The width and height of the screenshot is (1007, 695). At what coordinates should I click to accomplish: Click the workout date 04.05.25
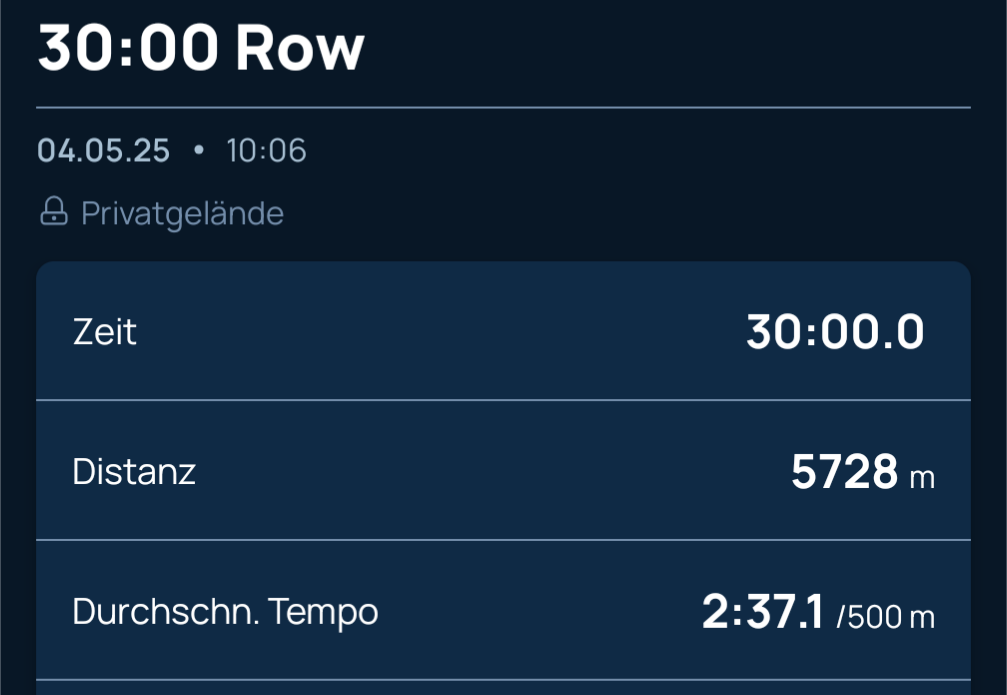pos(103,151)
